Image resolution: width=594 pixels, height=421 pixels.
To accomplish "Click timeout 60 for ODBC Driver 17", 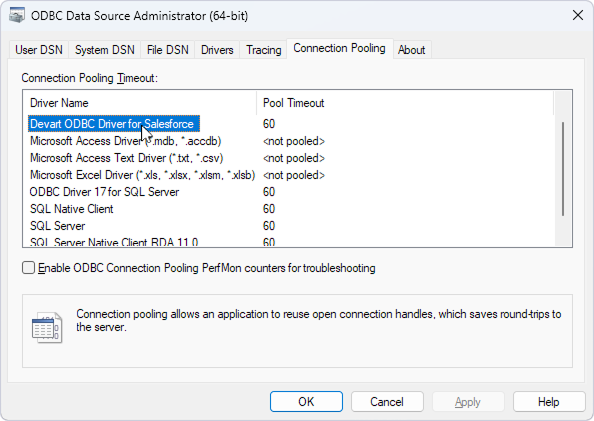I will (269, 192).
